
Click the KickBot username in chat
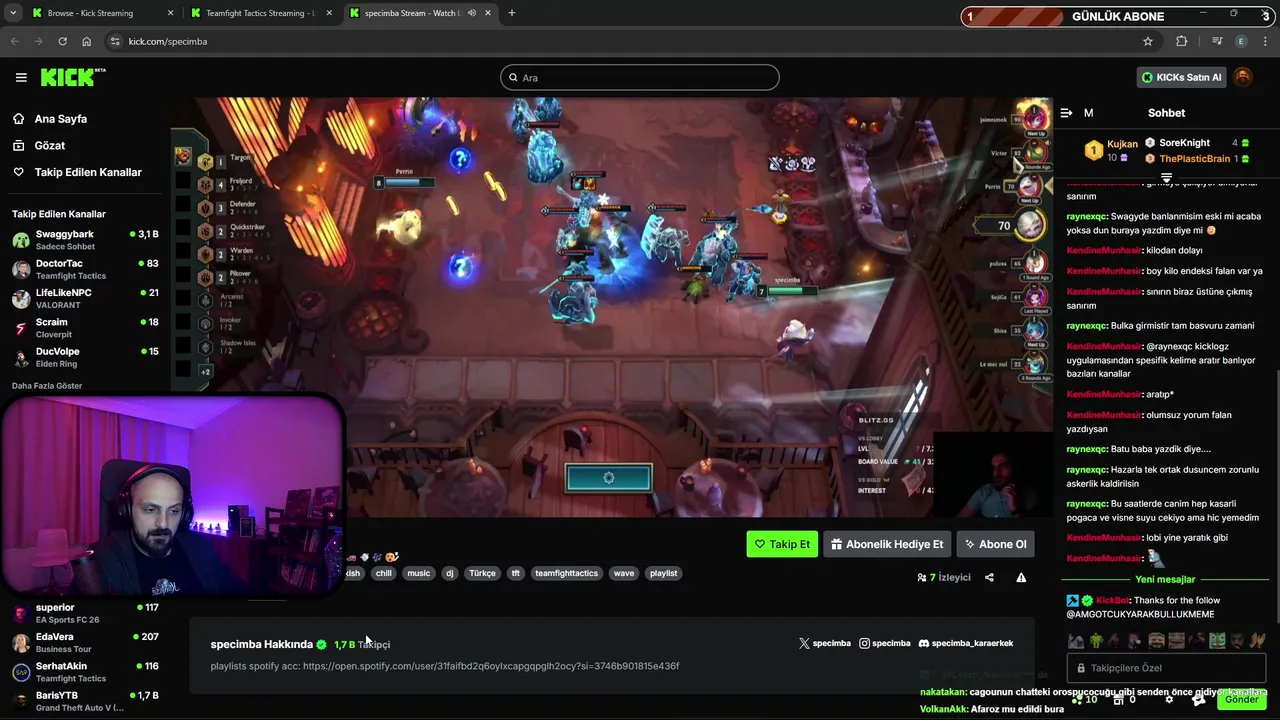1113,600
